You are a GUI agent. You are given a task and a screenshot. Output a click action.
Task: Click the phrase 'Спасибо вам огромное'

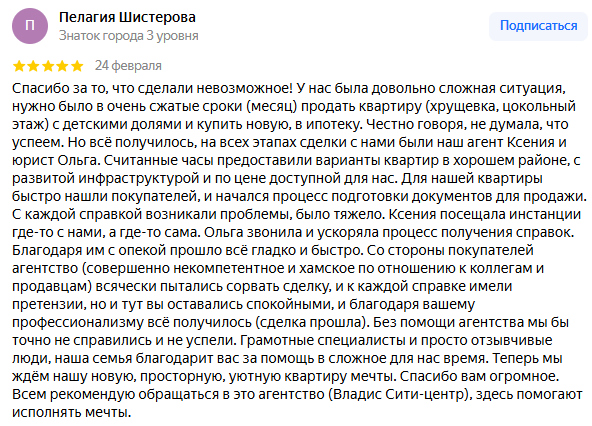coord(478,377)
